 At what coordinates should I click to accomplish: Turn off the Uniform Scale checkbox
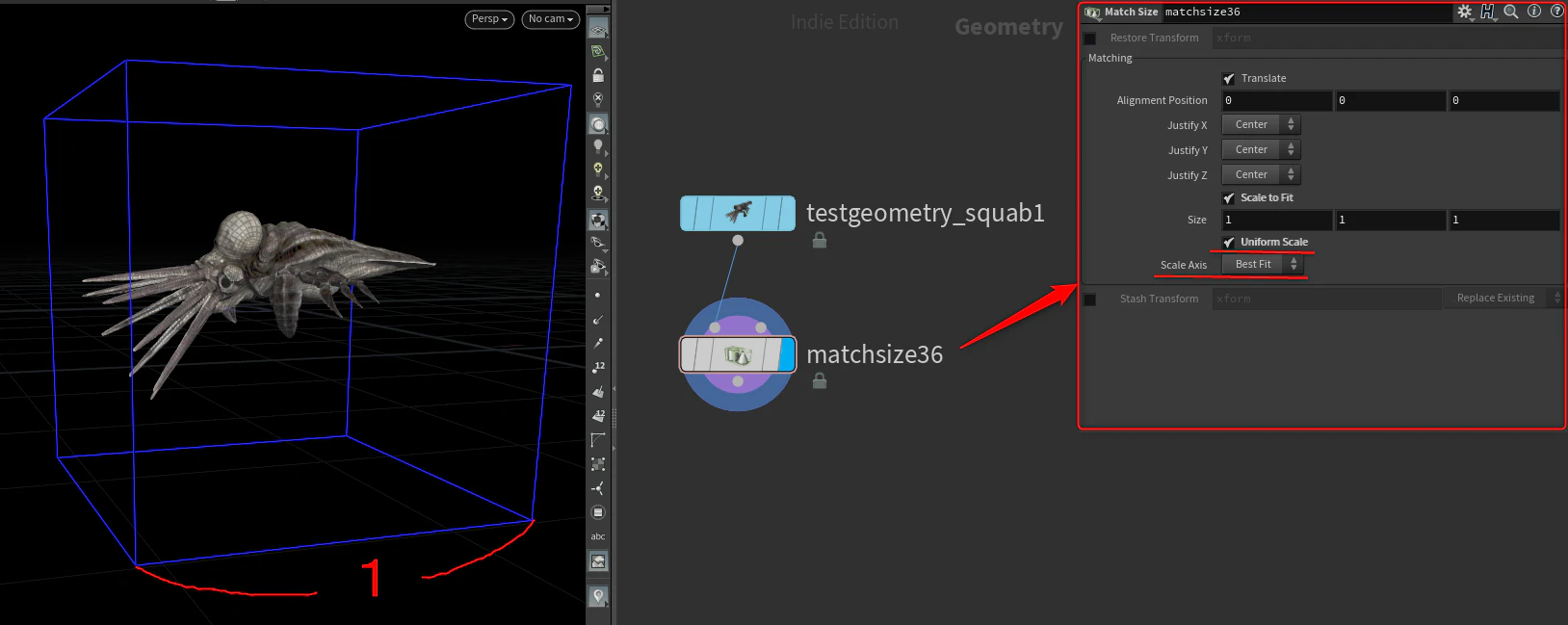click(x=1229, y=243)
